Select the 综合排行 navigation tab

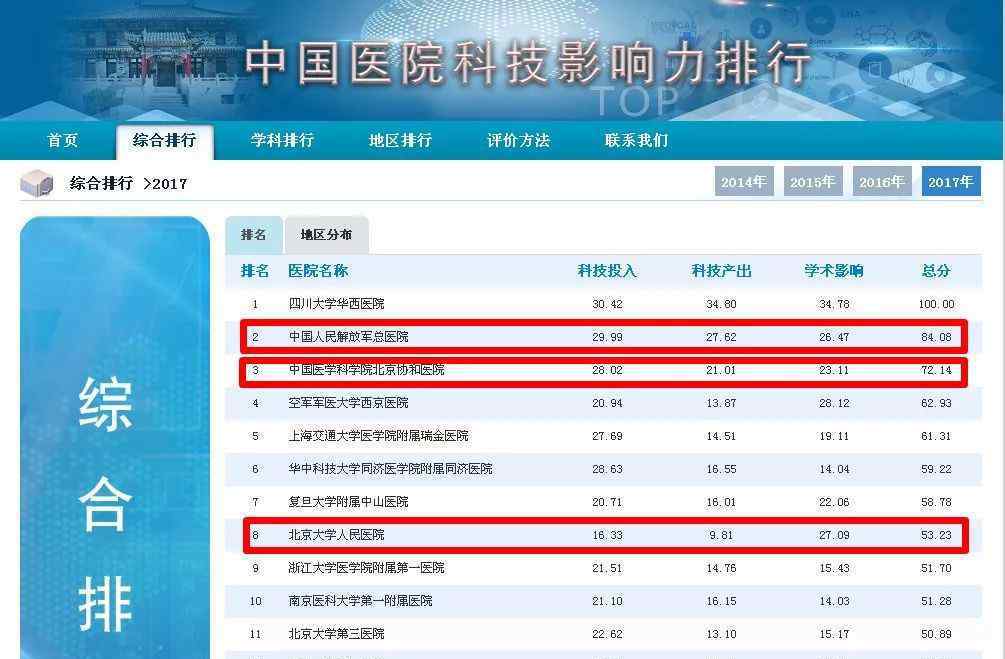(x=165, y=140)
